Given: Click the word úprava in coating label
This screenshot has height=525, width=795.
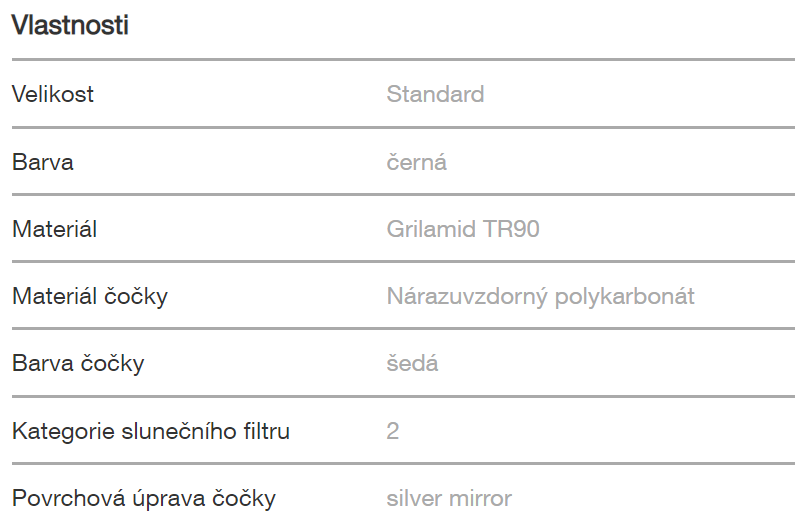Looking at the screenshot, I should [168, 499].
